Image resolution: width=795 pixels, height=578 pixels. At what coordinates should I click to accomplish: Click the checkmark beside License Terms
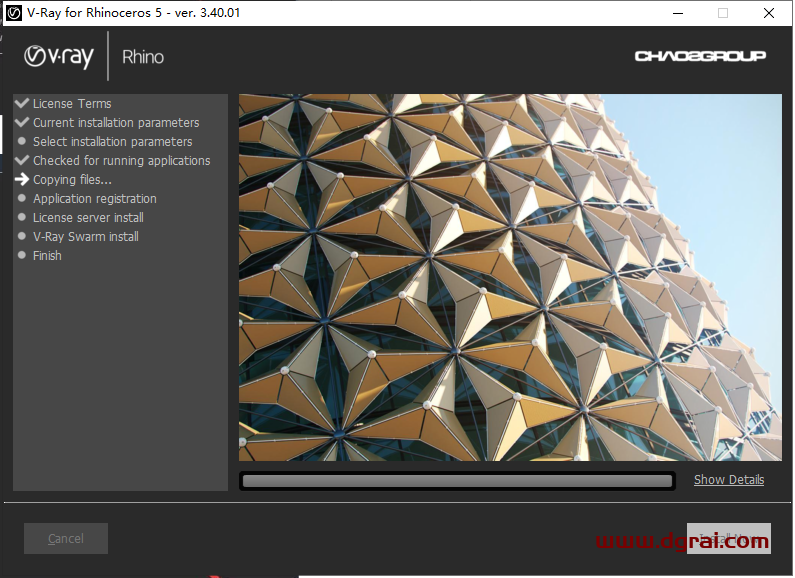[22, 103]
